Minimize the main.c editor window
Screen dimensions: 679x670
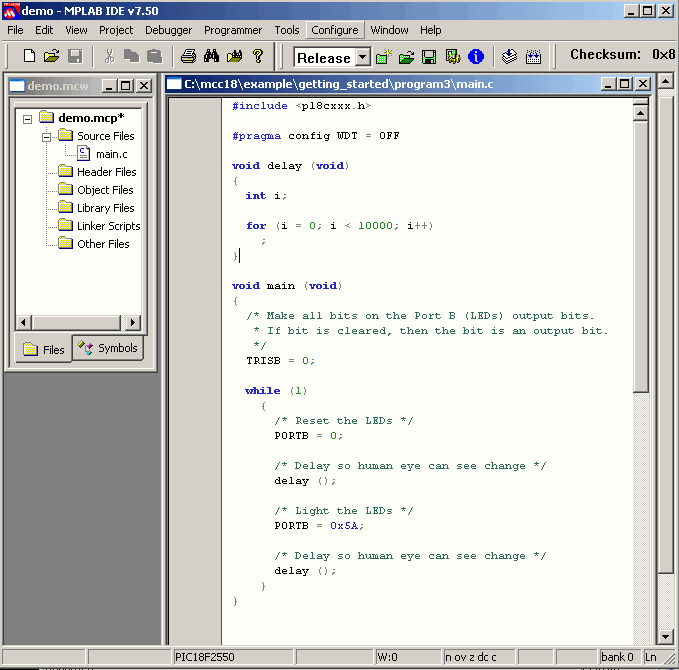click(x=608, y=84)
